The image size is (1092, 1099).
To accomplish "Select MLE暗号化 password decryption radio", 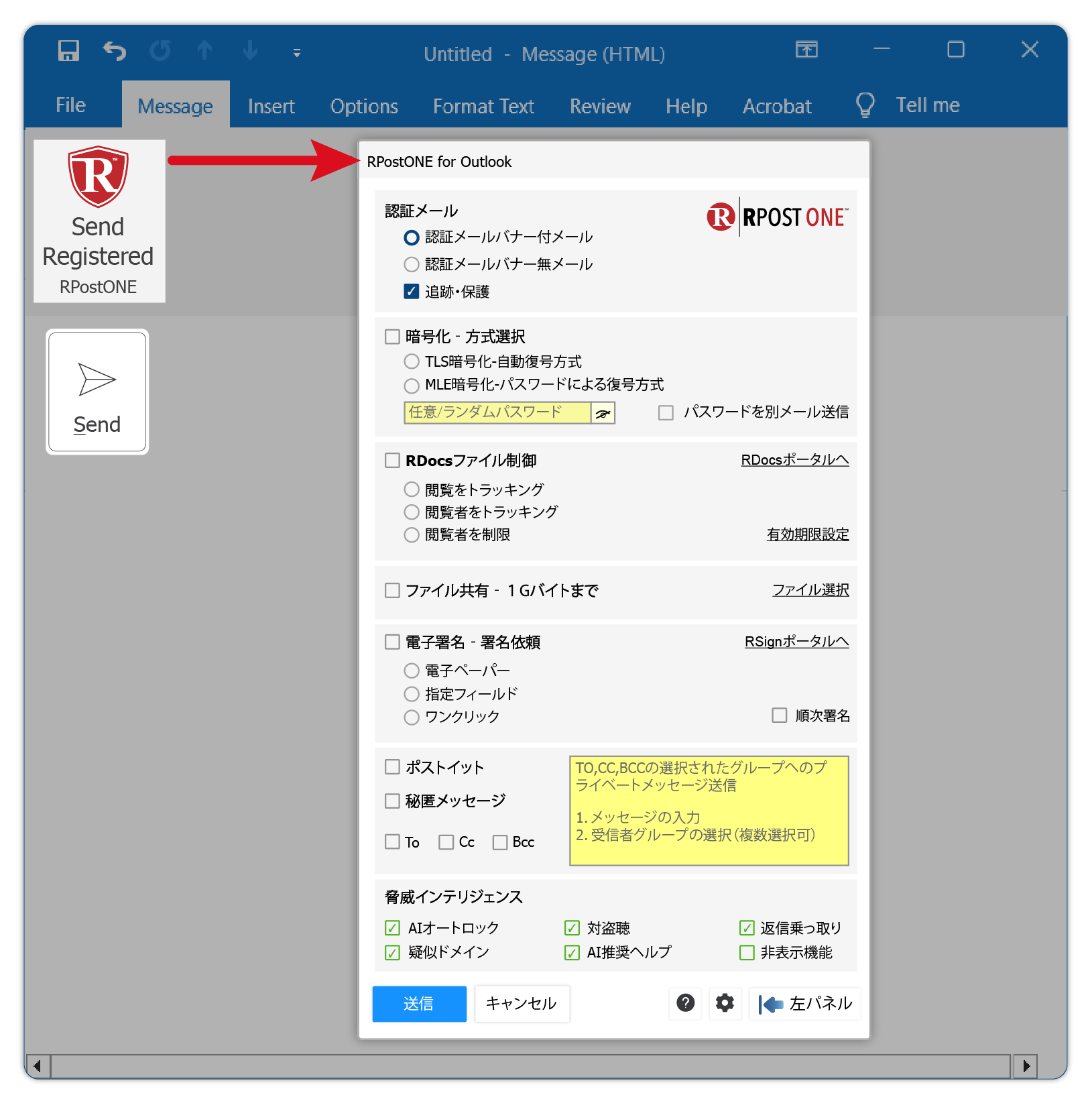I will click(412, 386).
